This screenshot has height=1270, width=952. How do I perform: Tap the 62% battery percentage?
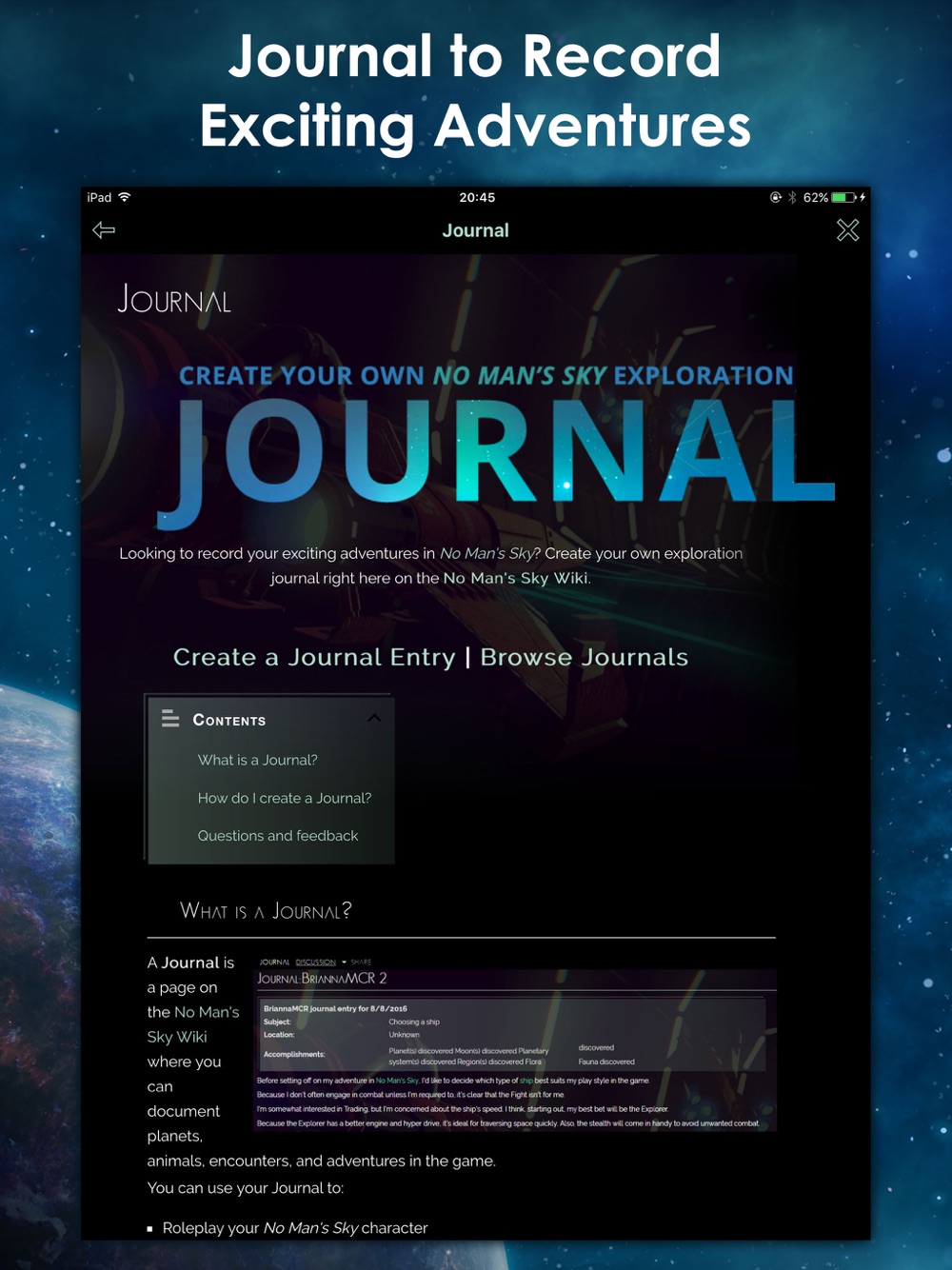(815, 197)
